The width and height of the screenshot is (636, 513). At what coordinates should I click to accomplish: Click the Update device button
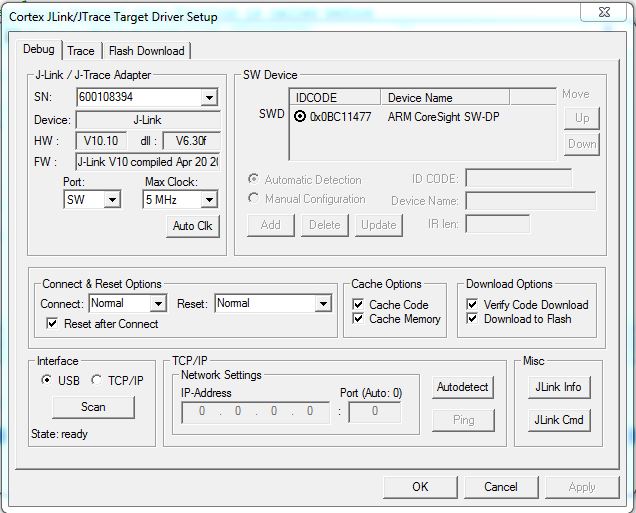(x=379, y=225)
